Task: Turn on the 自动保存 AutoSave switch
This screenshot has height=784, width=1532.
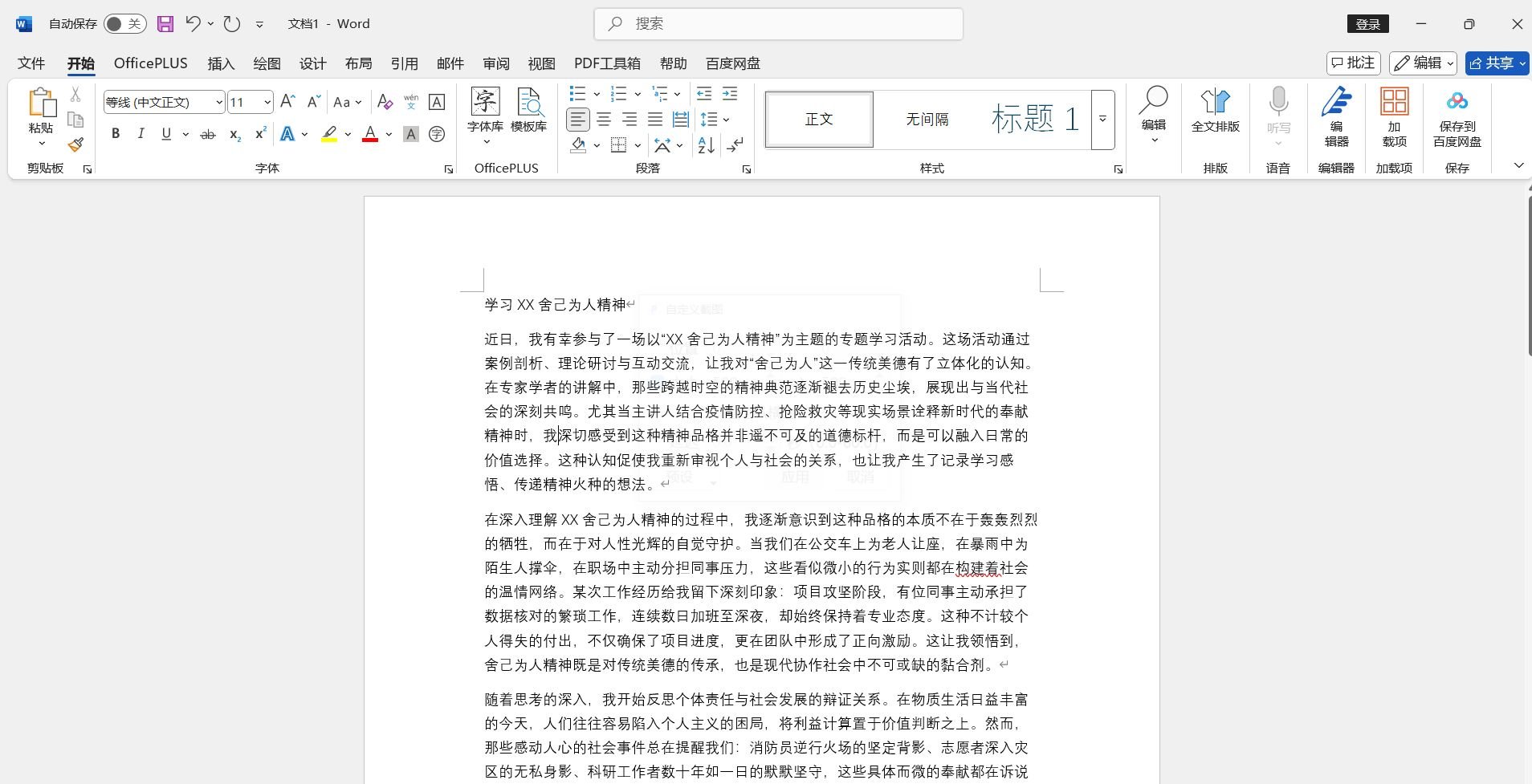Action: pos(124,23)
